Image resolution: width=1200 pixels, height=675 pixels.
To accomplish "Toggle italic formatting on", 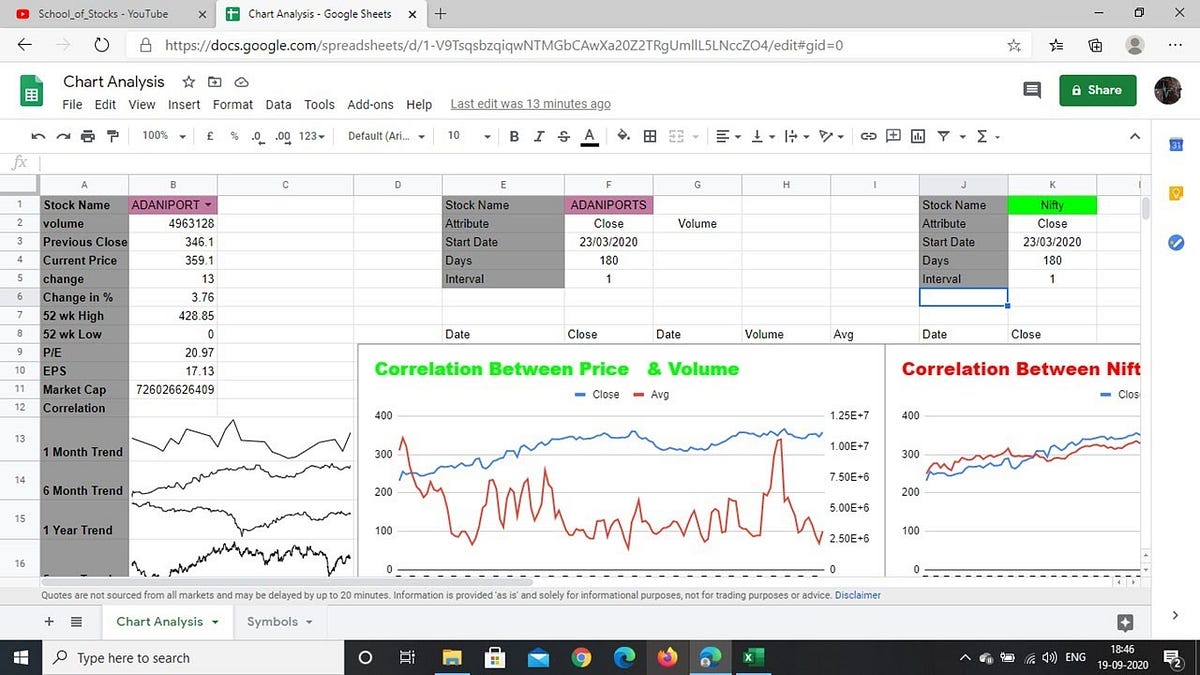I will pyautogui.click(x=538, y=136).
